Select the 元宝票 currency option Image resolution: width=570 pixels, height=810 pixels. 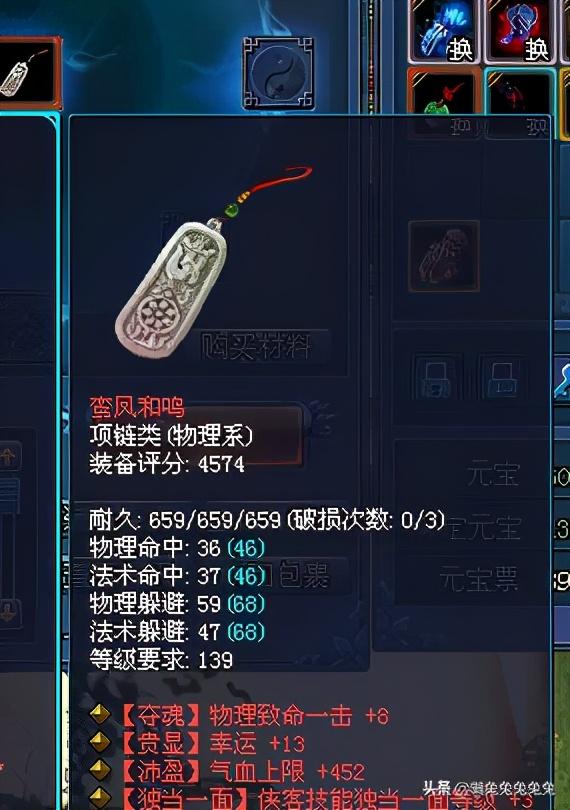479,579
